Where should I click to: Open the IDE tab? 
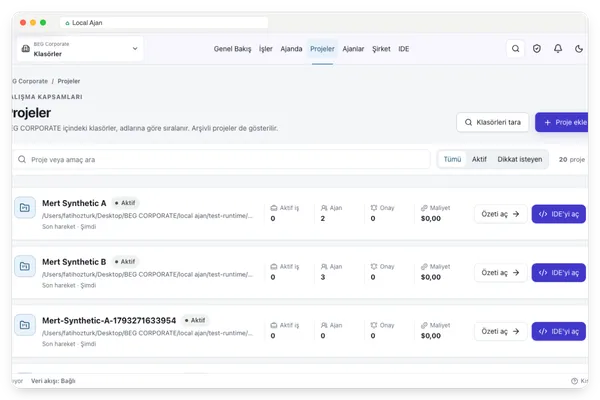[x=403, y=49]
